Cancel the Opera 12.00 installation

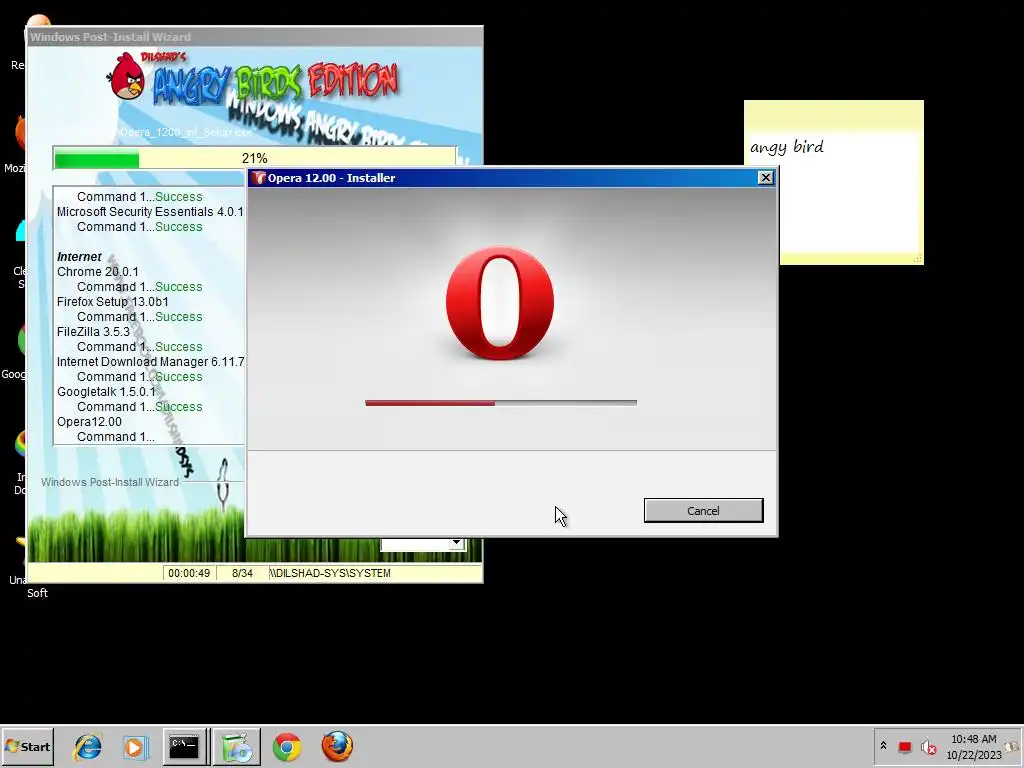(x=703, y=511)
